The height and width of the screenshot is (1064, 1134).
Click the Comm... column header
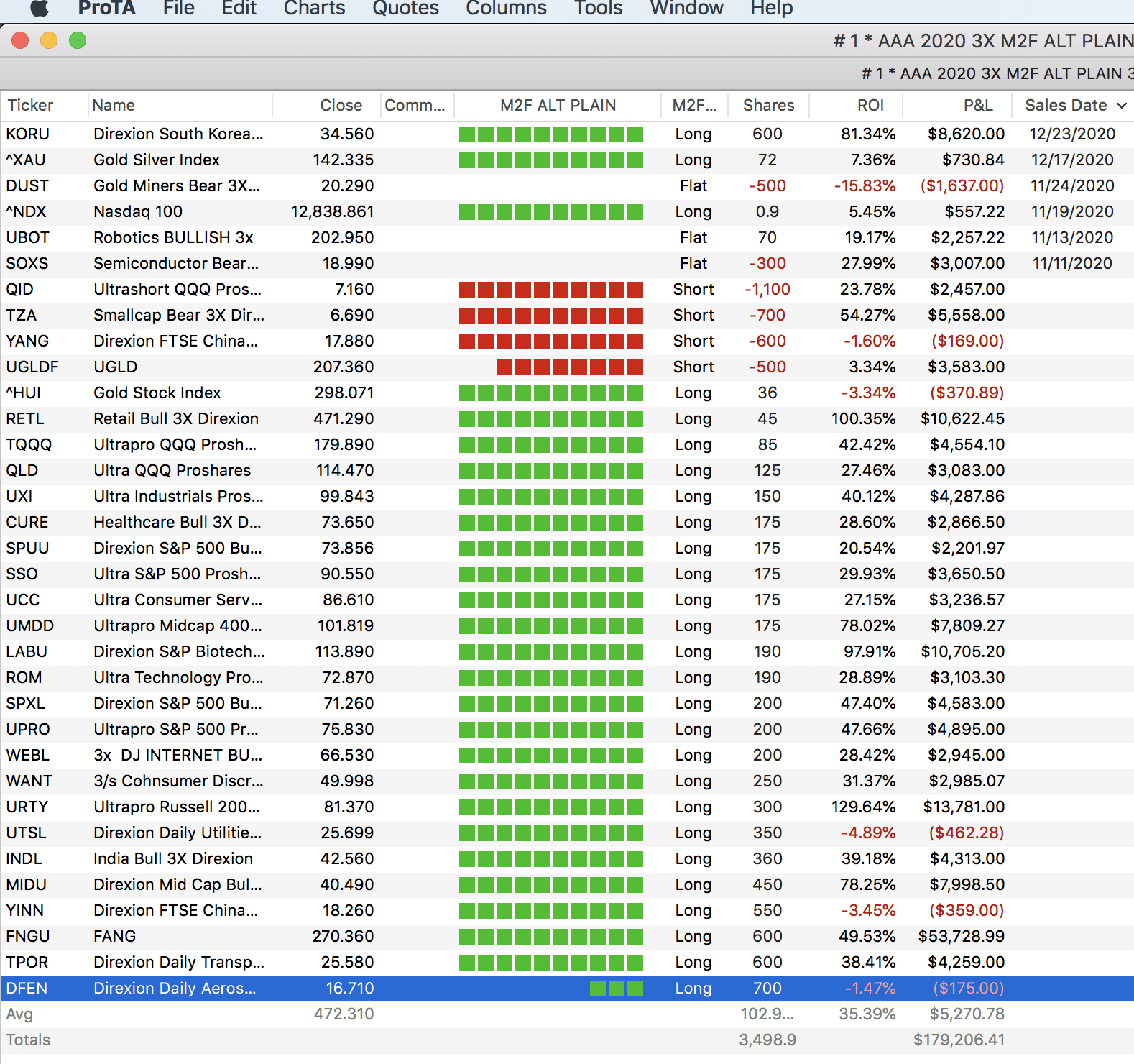415,105
